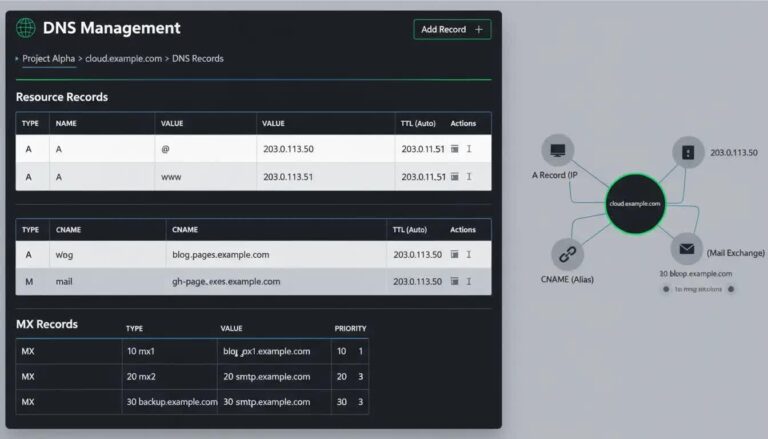Click the CNAME (Alias) chain-link node
Image resolution: width=768 pixels, height=439 pixels.
tap(567, 254)
